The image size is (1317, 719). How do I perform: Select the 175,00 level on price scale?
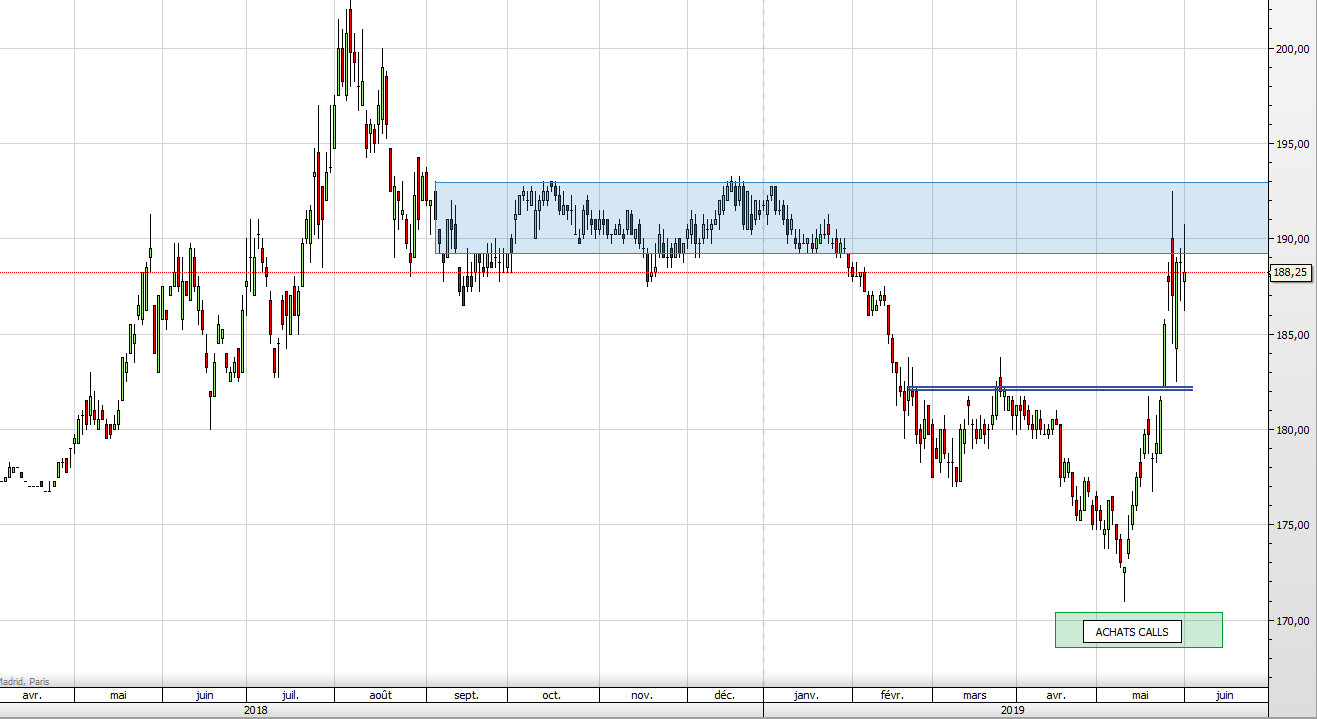click(1292, 525)
